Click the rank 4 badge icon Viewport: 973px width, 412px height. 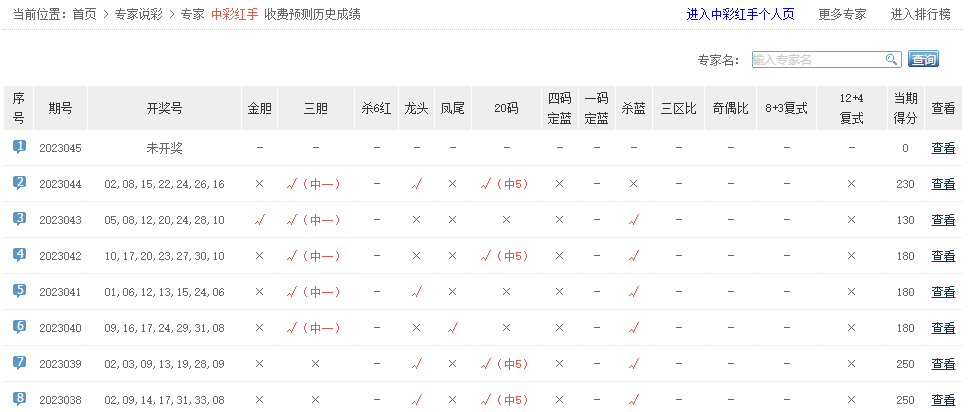[19, 255]
